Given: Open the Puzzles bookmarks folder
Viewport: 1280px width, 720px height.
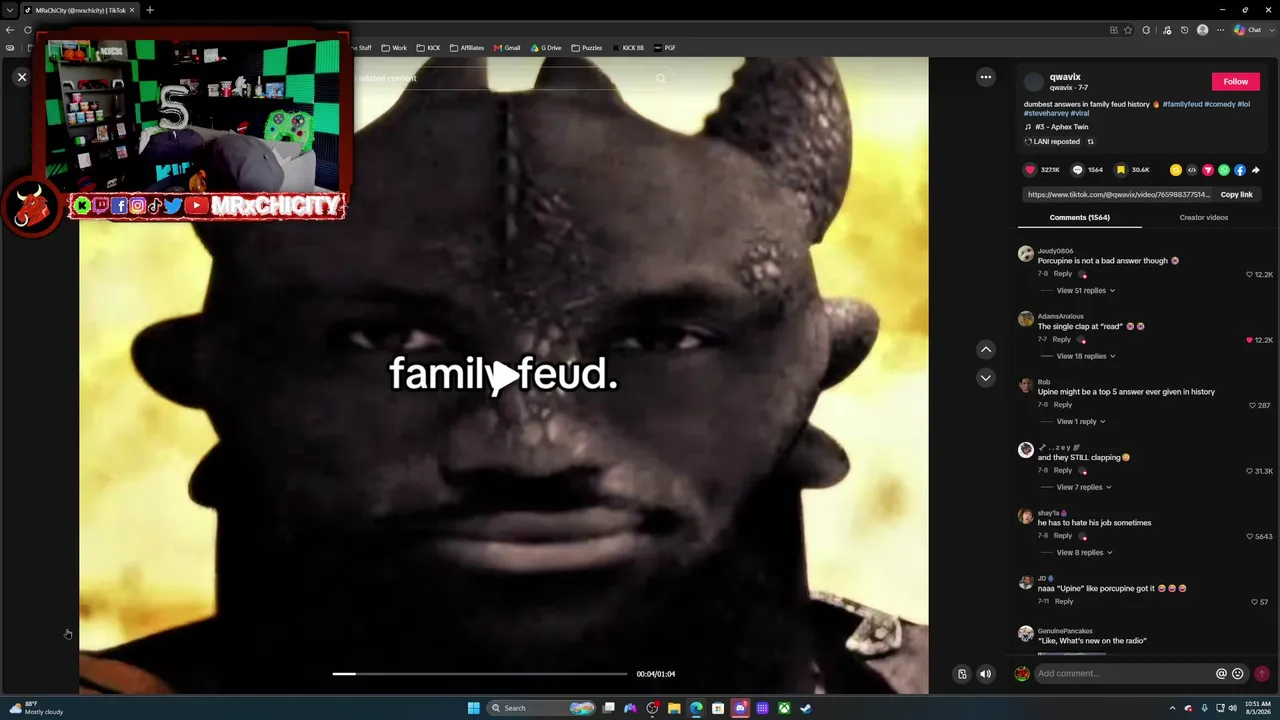Looking at the screenshot, I should [x=587, y=48].
